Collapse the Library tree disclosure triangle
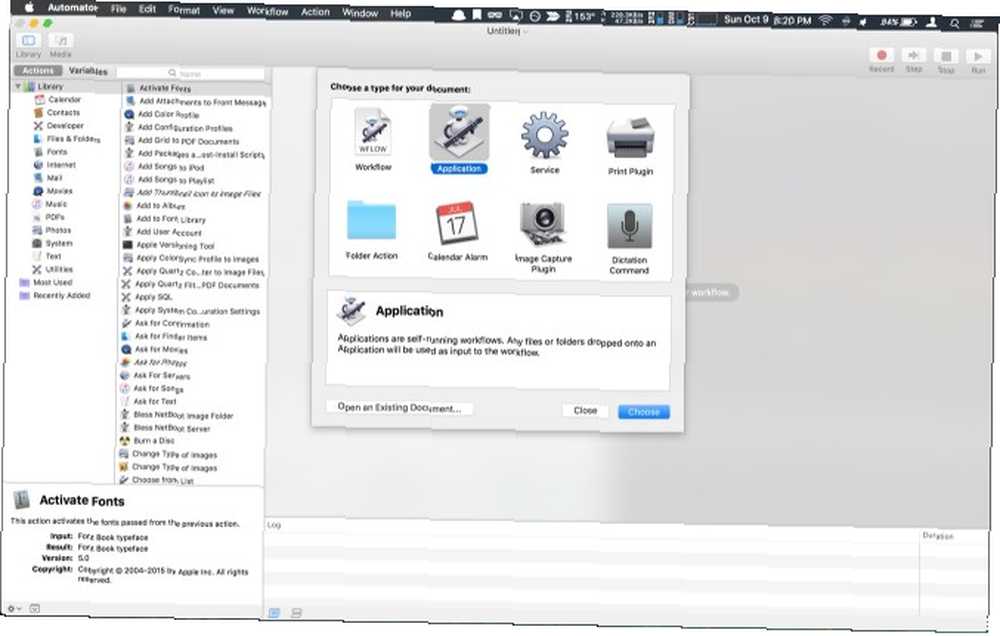Viewport: 1000px width, 636px height. click(x=18, y=85)
